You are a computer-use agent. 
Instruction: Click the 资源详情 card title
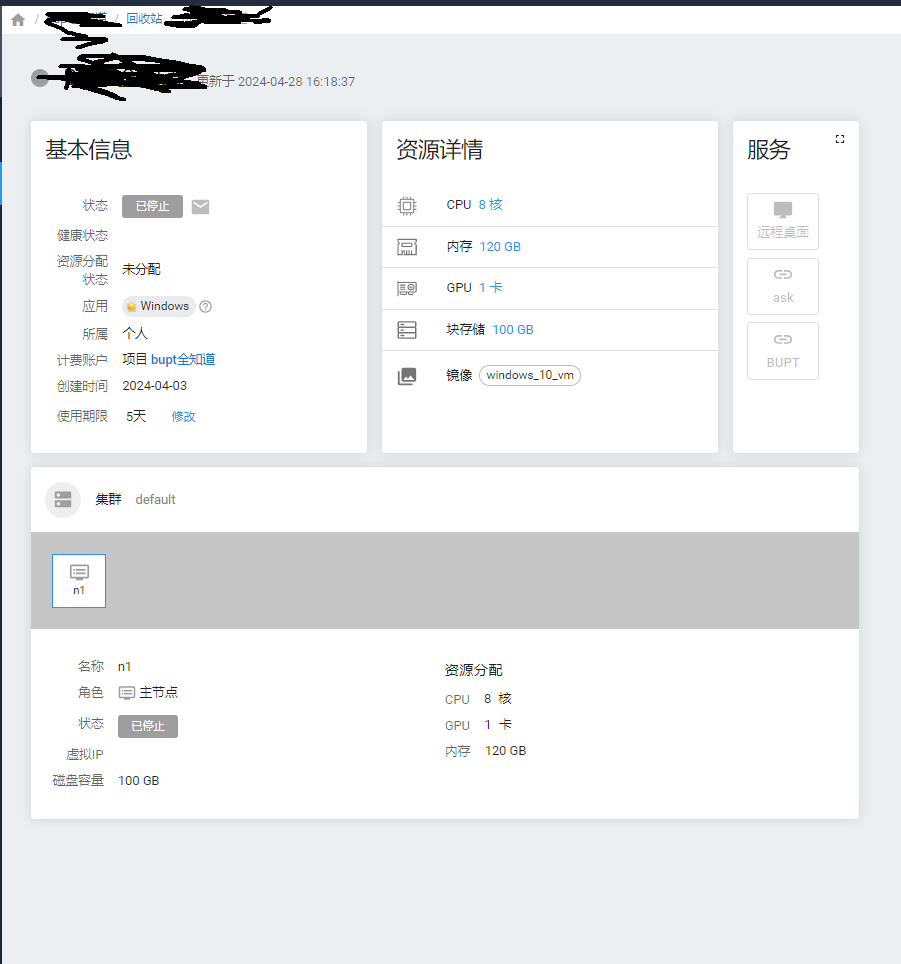(x=439, y=149)
